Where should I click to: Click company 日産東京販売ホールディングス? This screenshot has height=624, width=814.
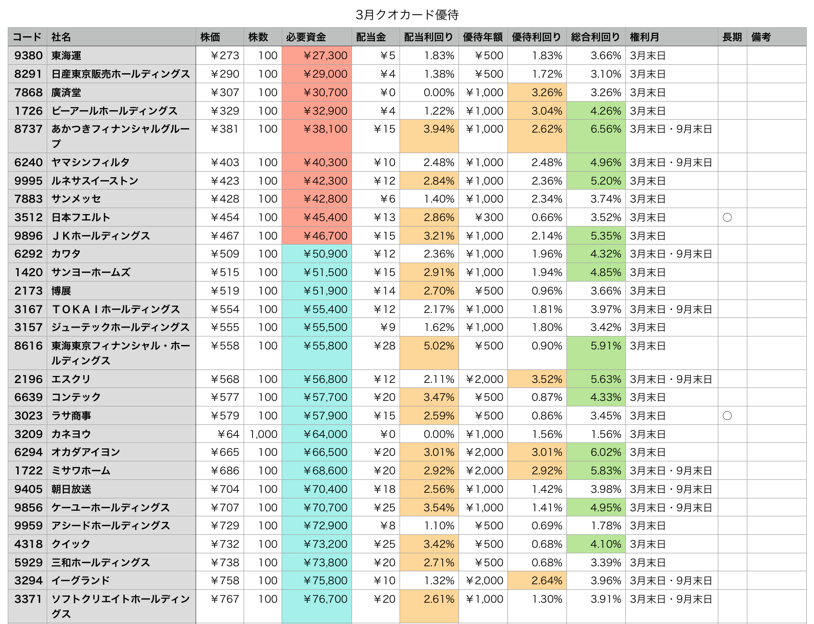click(120, 74)
